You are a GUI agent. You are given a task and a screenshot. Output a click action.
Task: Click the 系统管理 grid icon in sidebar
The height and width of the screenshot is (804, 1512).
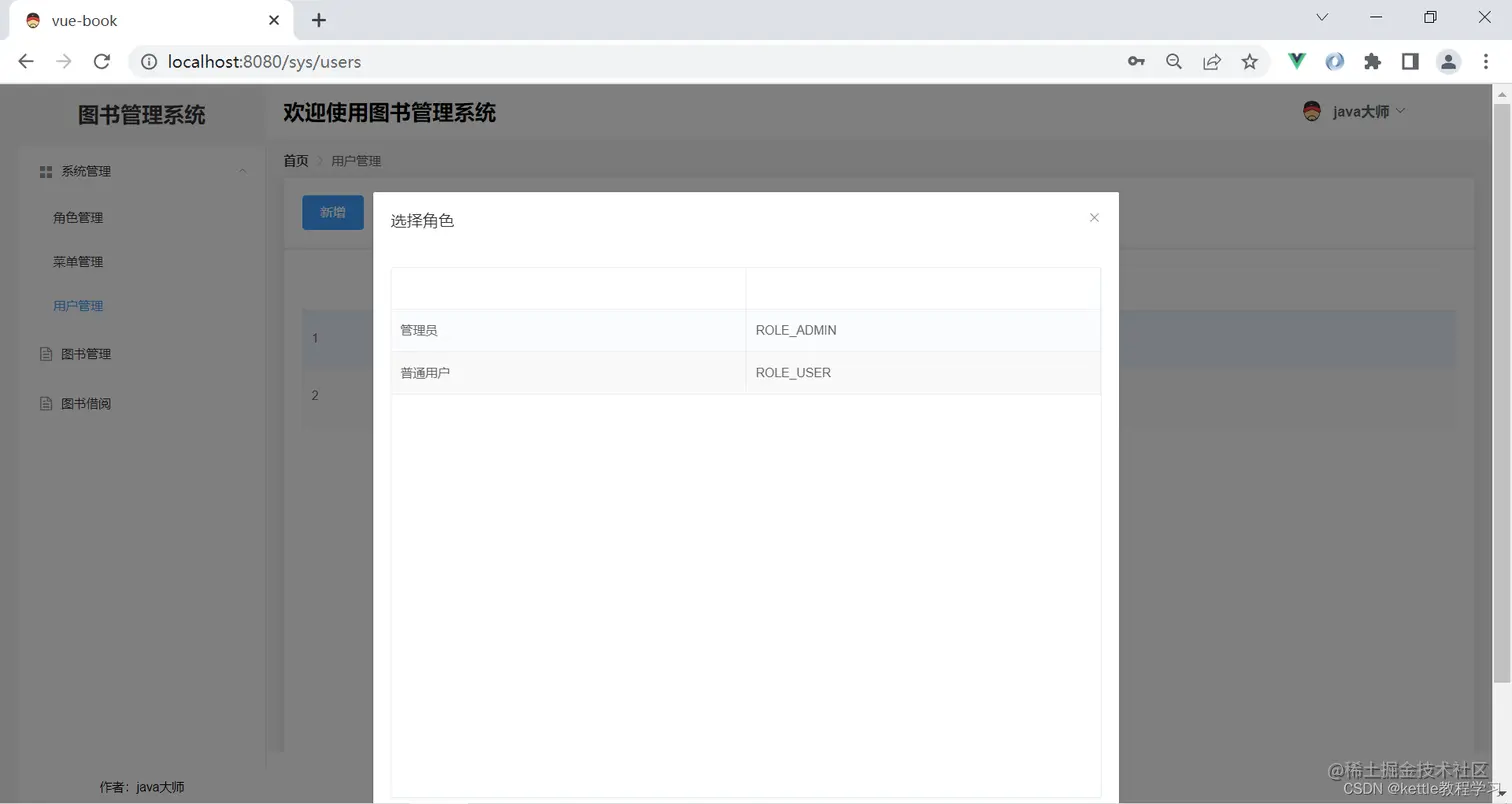tap(45, 170)
